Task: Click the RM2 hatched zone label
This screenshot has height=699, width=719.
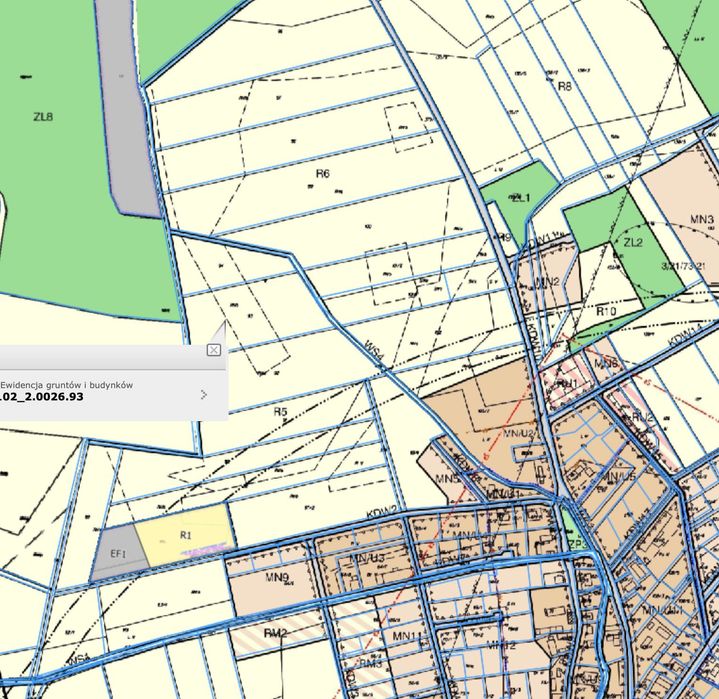Action: 276,633
